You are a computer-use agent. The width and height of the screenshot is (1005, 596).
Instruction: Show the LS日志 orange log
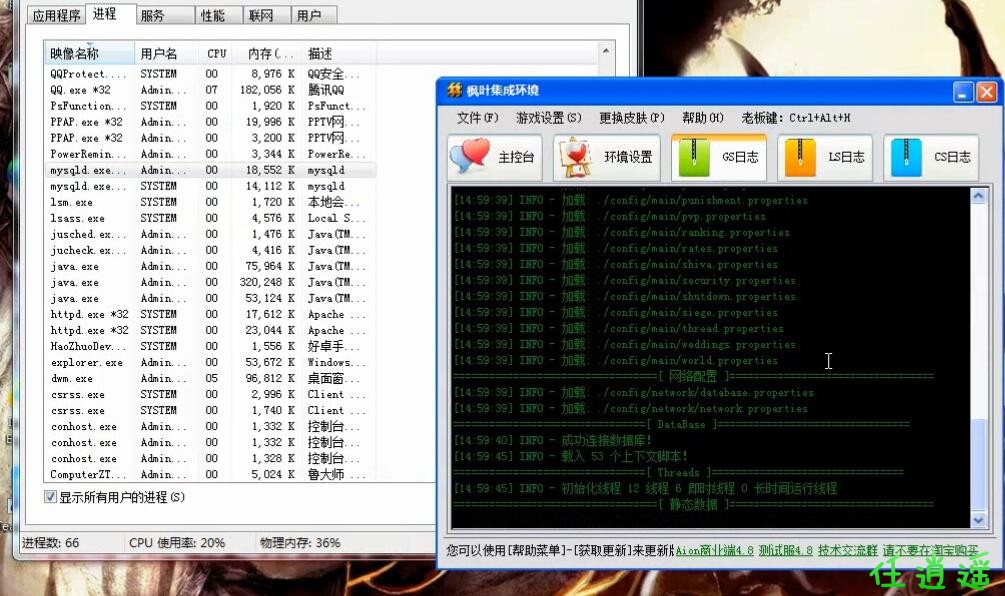click(x=825, y=157)
